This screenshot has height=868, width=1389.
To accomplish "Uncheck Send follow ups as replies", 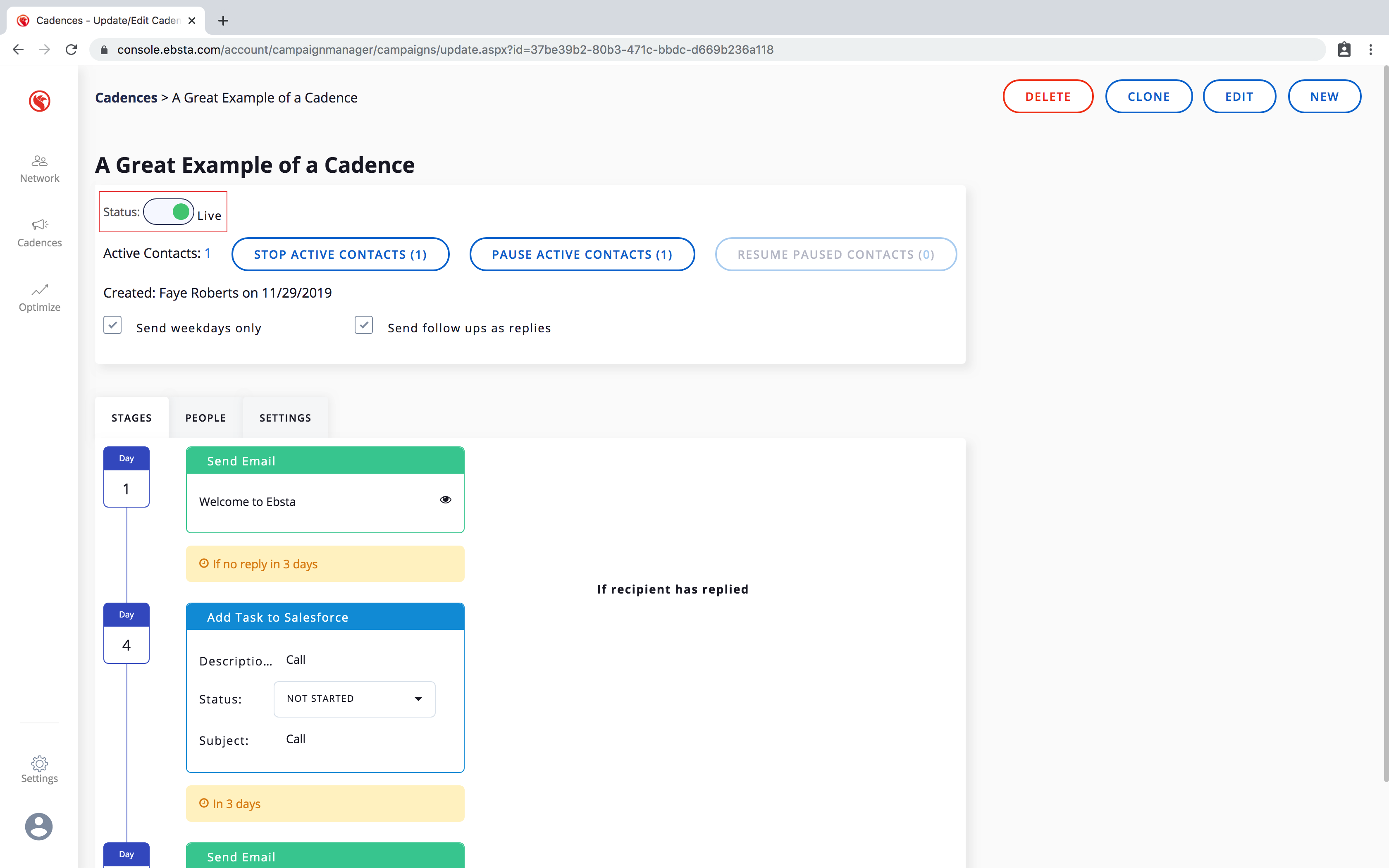I will (x=364, y=325).
